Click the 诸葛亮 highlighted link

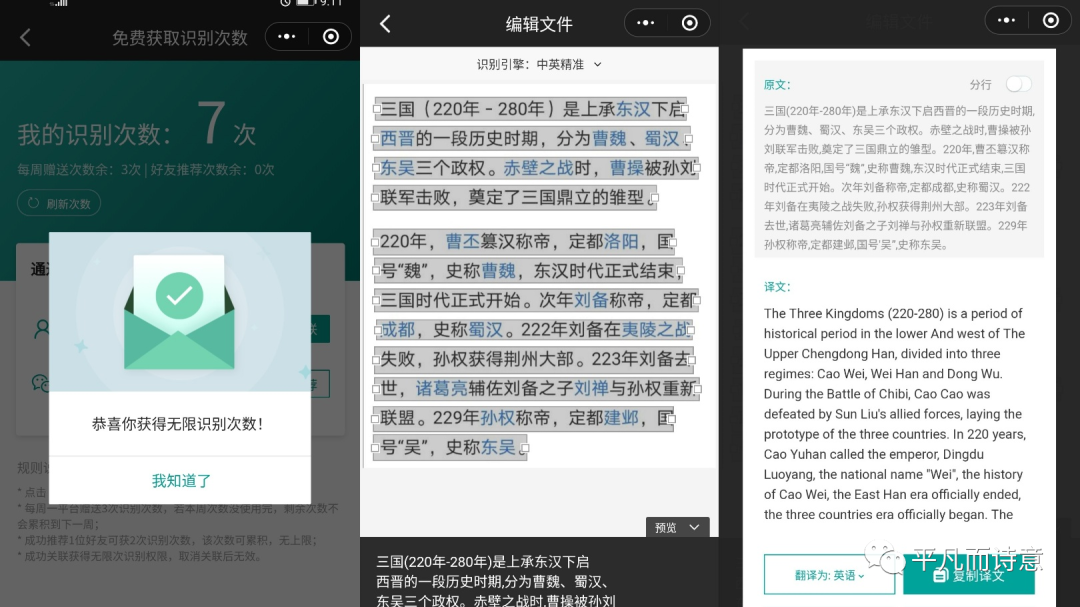point(442,389)
